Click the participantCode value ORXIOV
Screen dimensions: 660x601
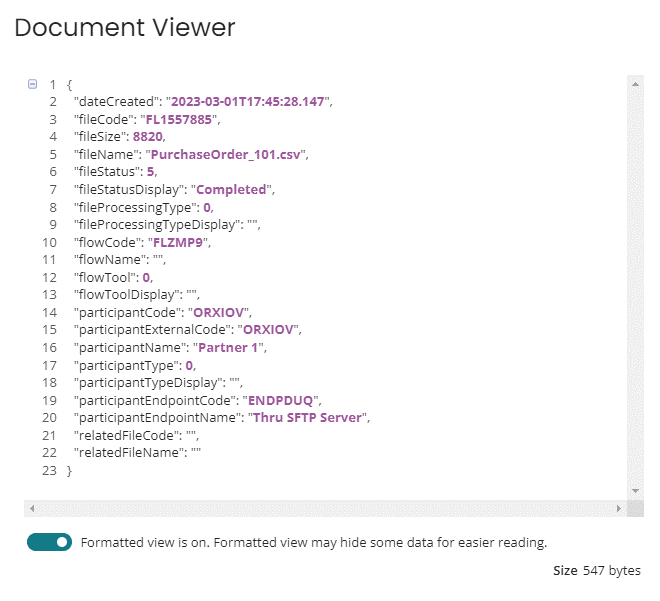coord(218,313)
